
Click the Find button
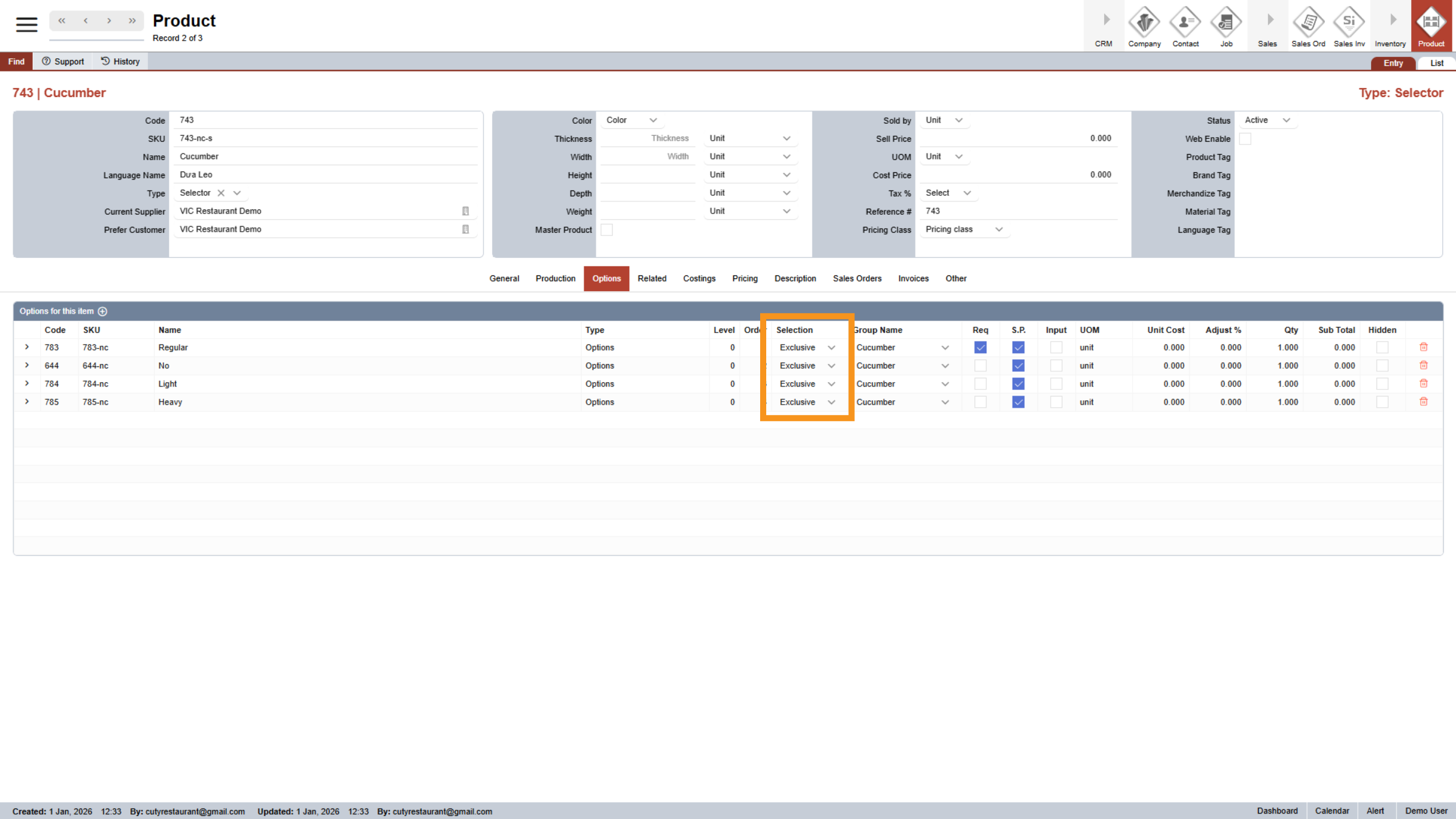[16, 61]
